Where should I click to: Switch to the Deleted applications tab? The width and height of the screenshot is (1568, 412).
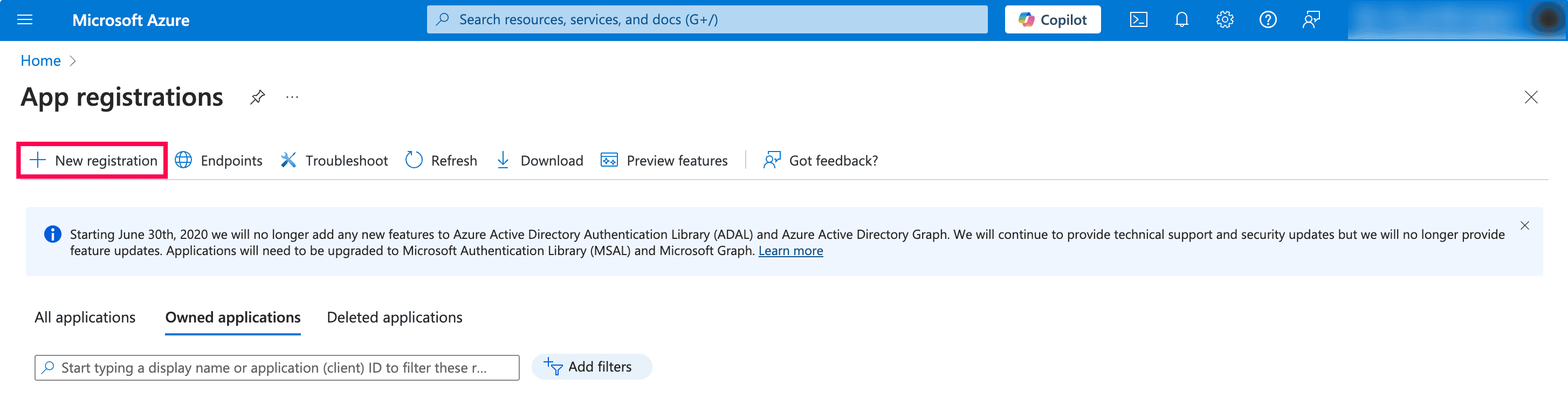pos(395,318)
